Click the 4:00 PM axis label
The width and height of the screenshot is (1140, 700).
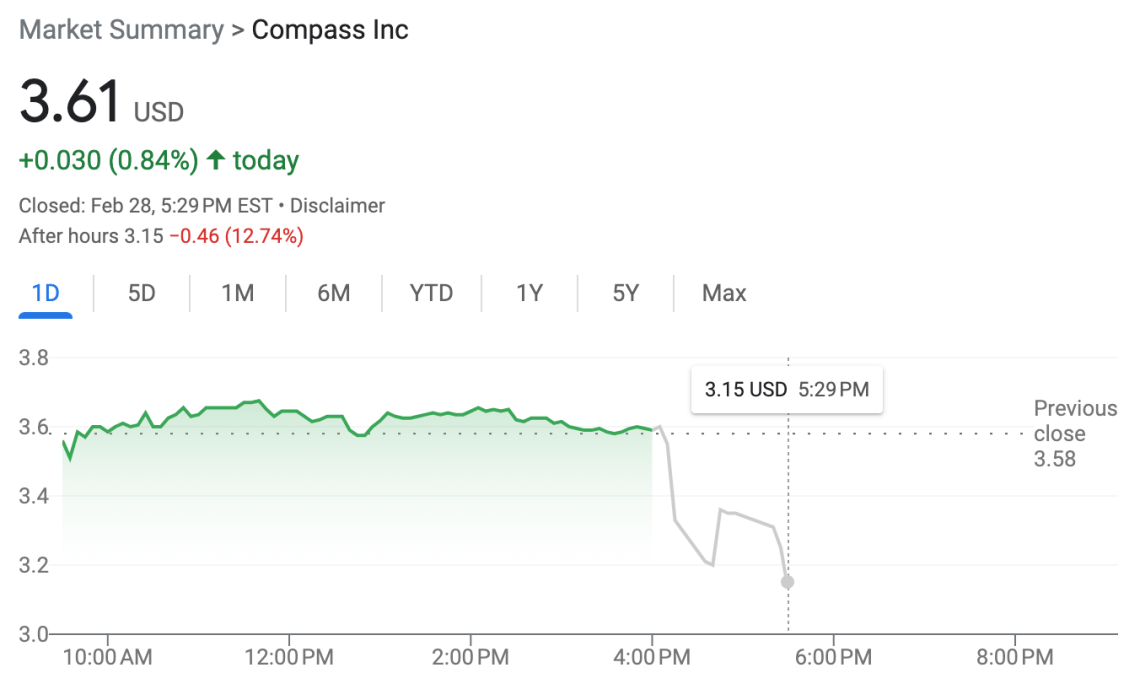click(652, 657)
